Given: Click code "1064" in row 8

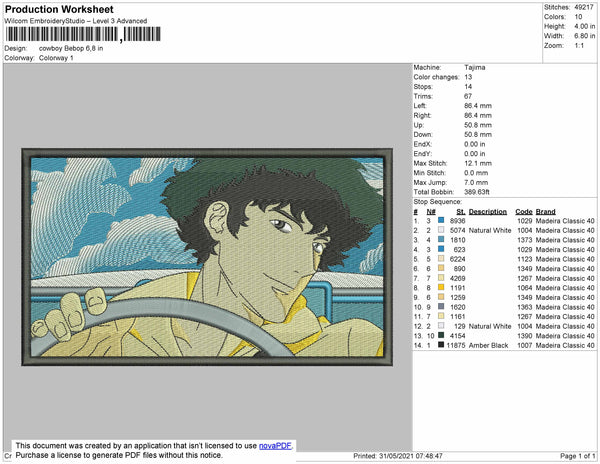Looking at the screenshot, I should [x=525, y=288].
